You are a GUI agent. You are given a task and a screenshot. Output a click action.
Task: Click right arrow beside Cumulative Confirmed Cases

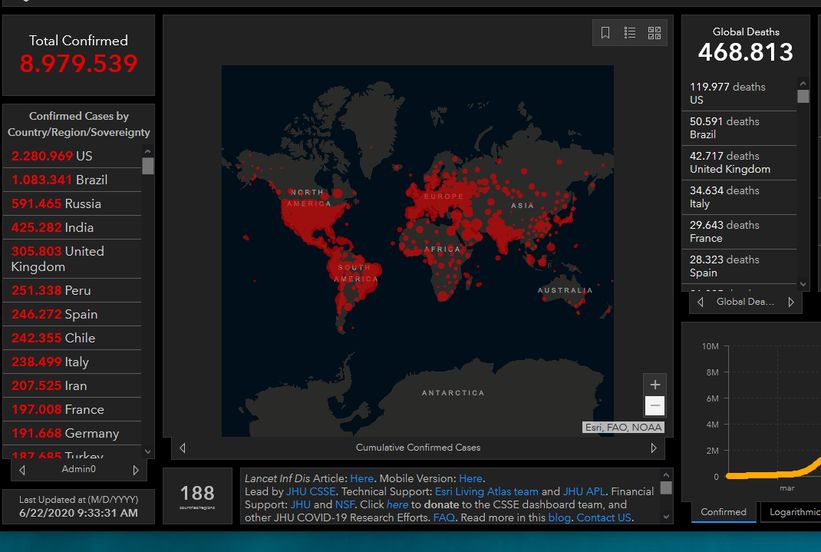654,448
